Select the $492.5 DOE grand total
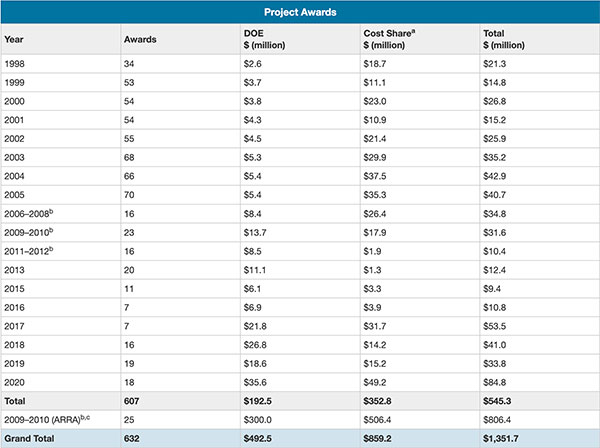This screenshot has height=448, width=600. 260,436
